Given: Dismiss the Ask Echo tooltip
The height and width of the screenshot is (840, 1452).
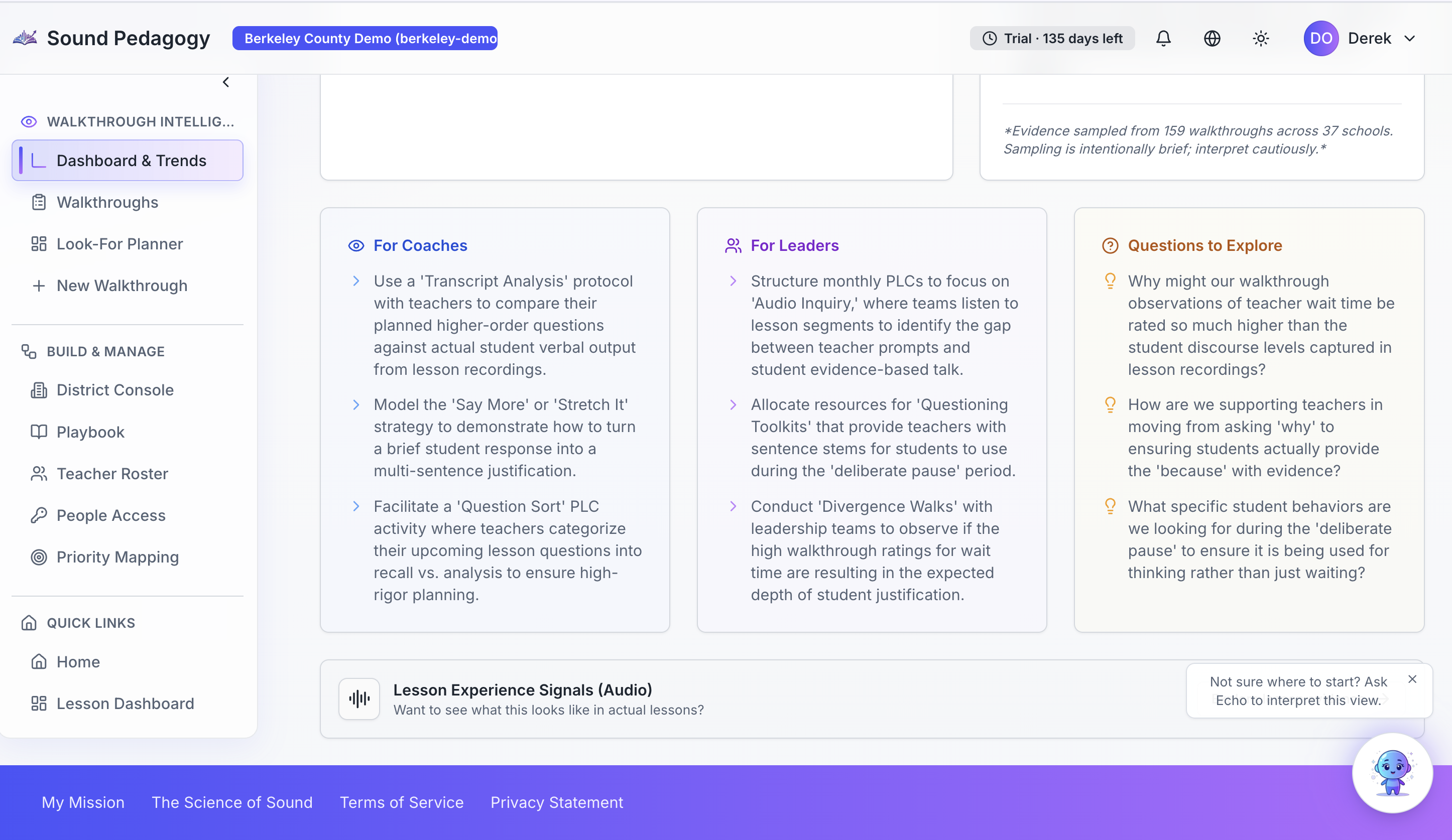Looking at the screenshot, I should pos(1412,679).
